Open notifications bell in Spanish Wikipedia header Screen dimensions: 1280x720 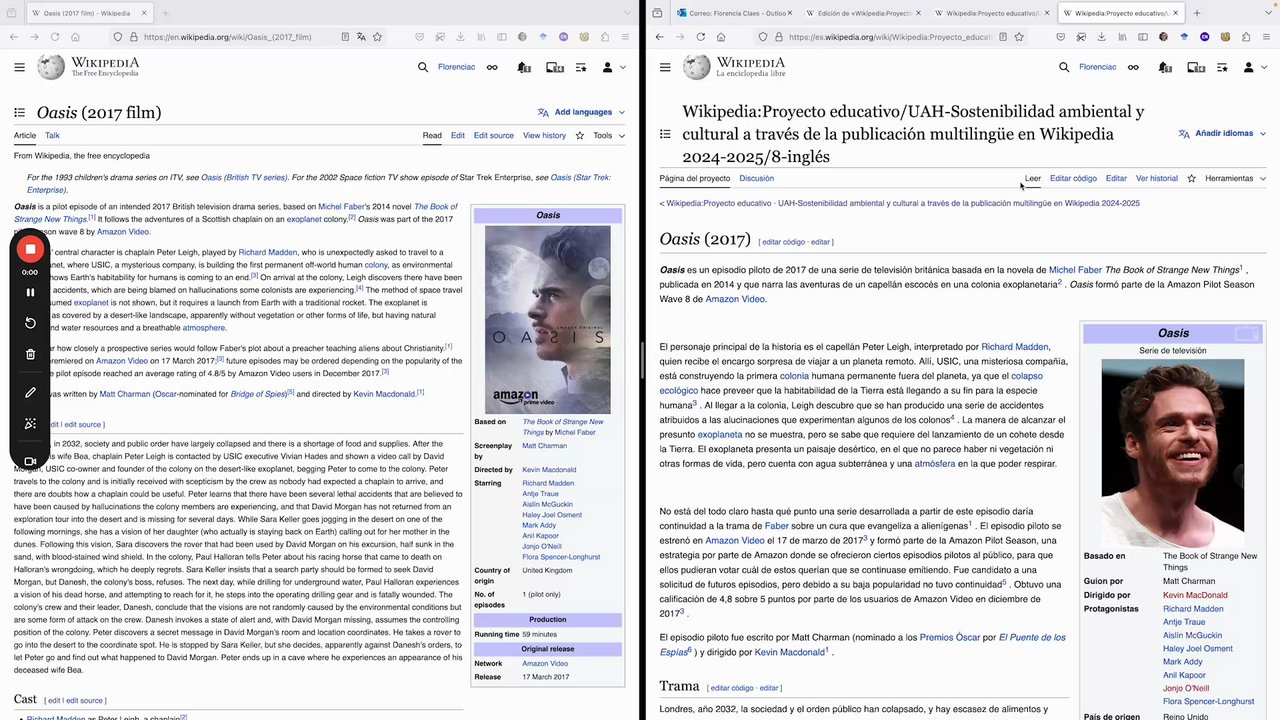pyautogui.click(x=1165, y=67)
